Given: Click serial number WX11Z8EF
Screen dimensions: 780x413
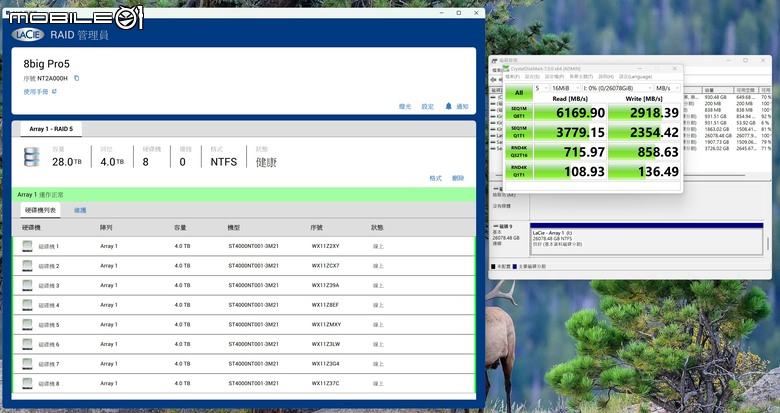Looking at the screenshot, I should click(325, 305).
